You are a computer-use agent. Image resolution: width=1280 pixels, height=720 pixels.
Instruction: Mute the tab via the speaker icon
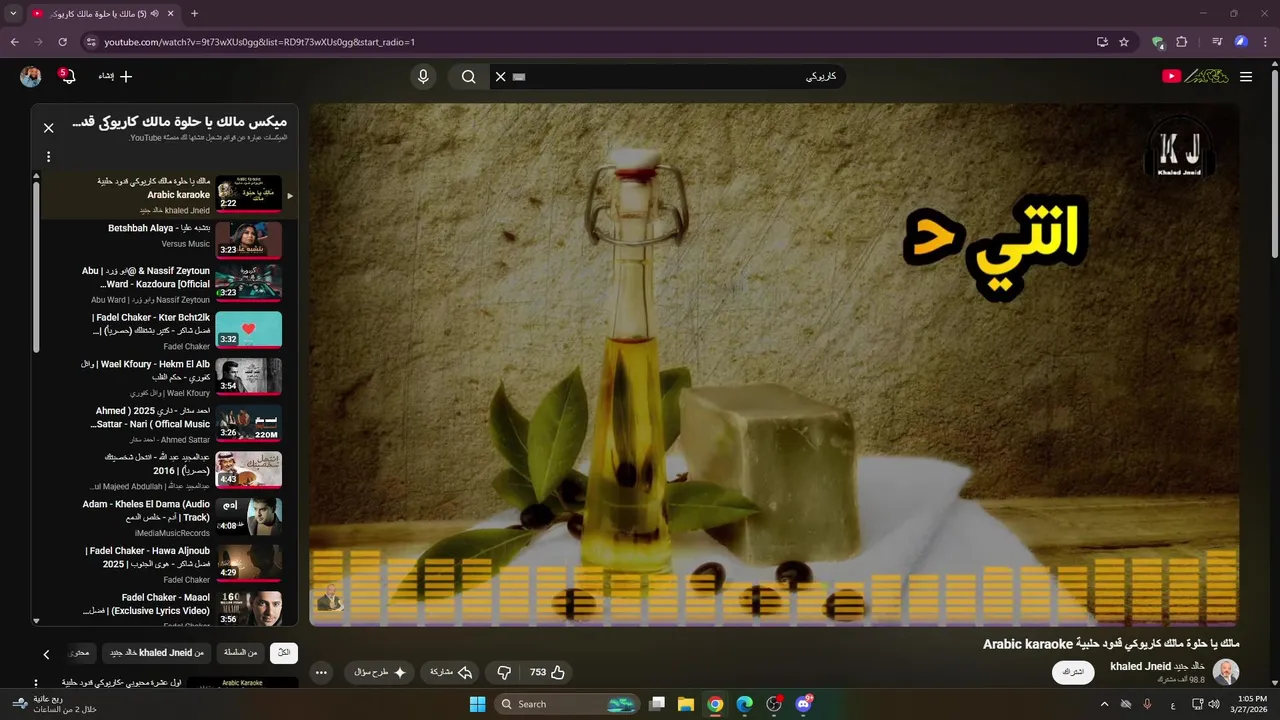[155, 13]
